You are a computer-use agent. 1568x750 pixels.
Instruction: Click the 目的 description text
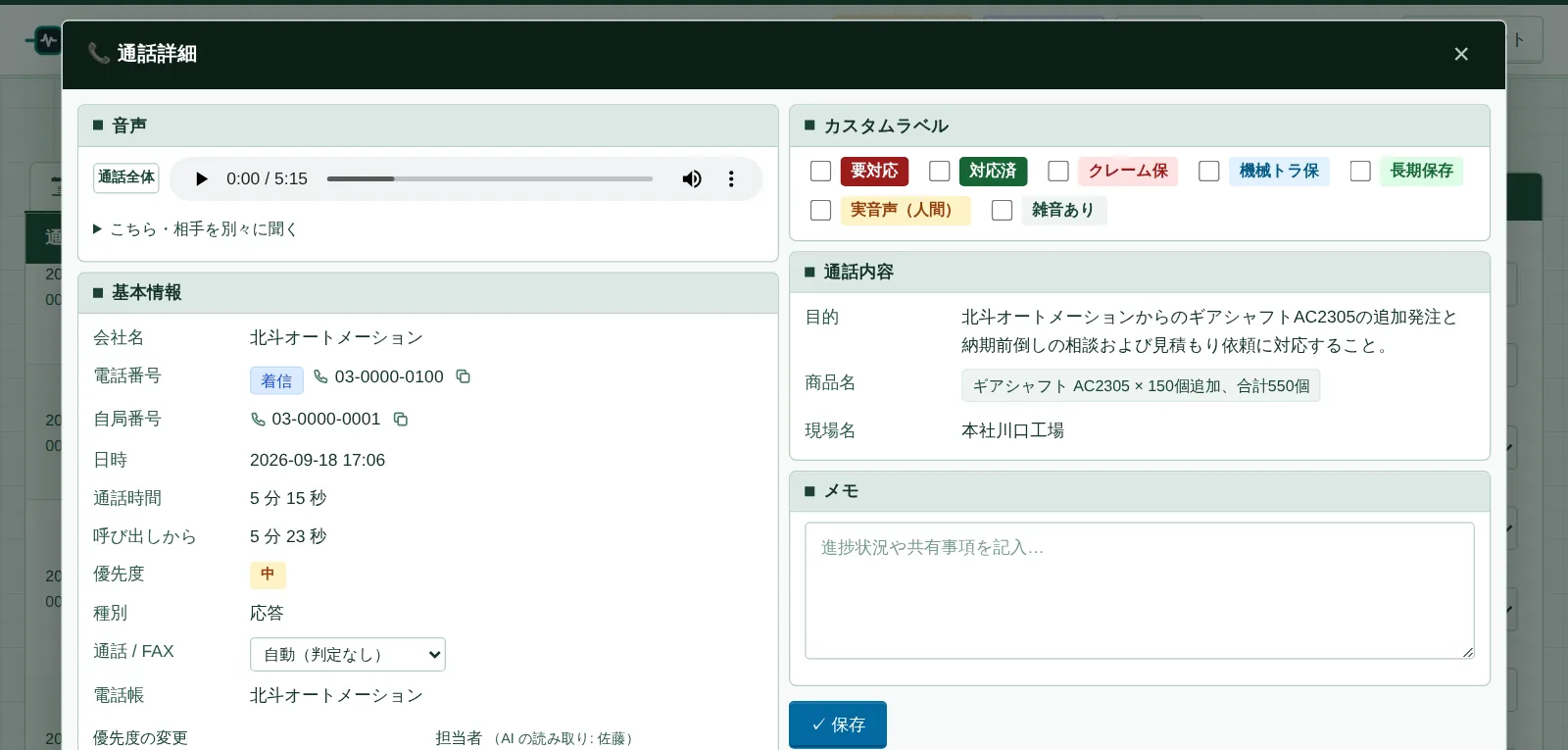1209,330
